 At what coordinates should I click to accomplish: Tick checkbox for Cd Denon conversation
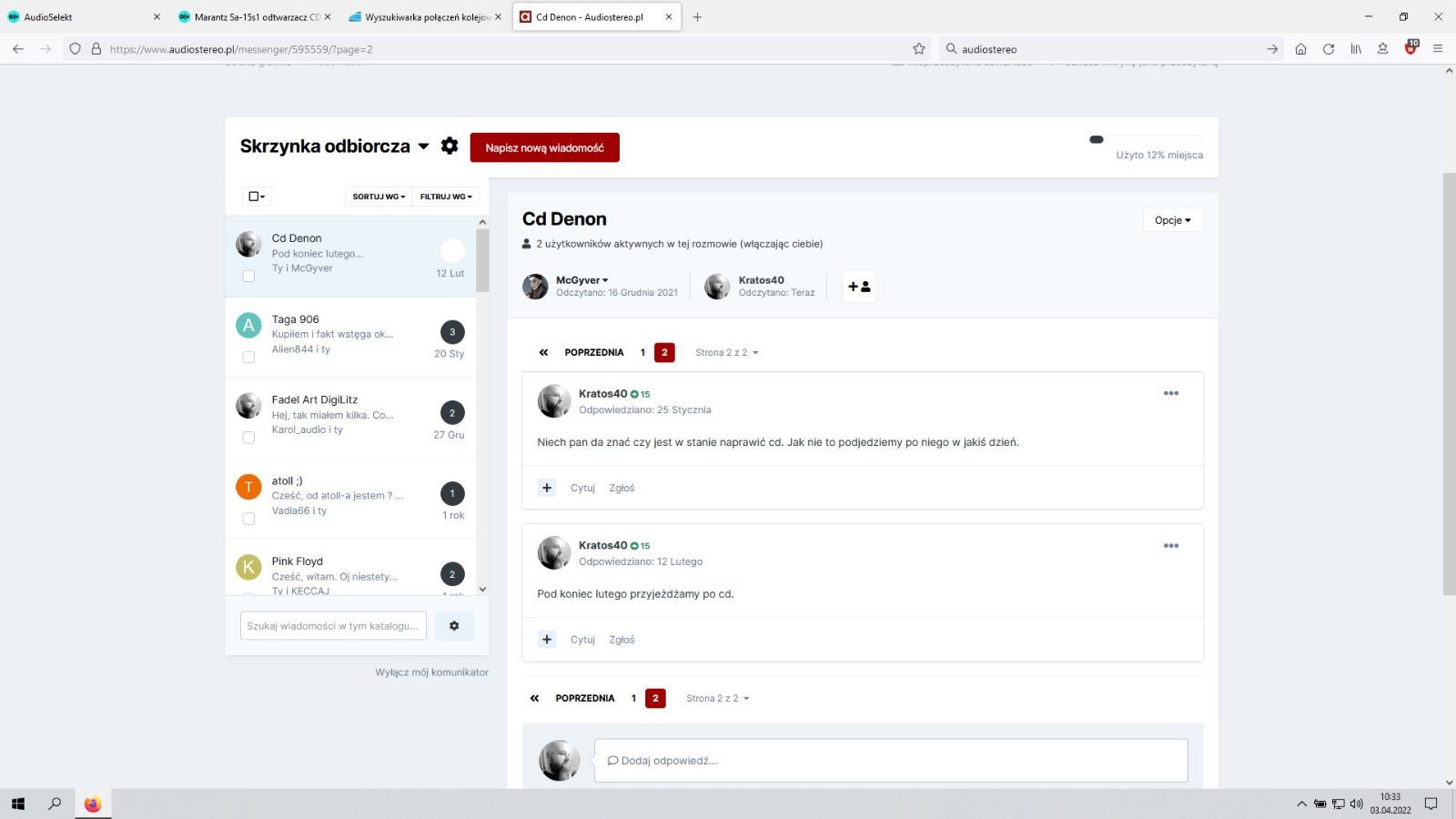[248, 276]
